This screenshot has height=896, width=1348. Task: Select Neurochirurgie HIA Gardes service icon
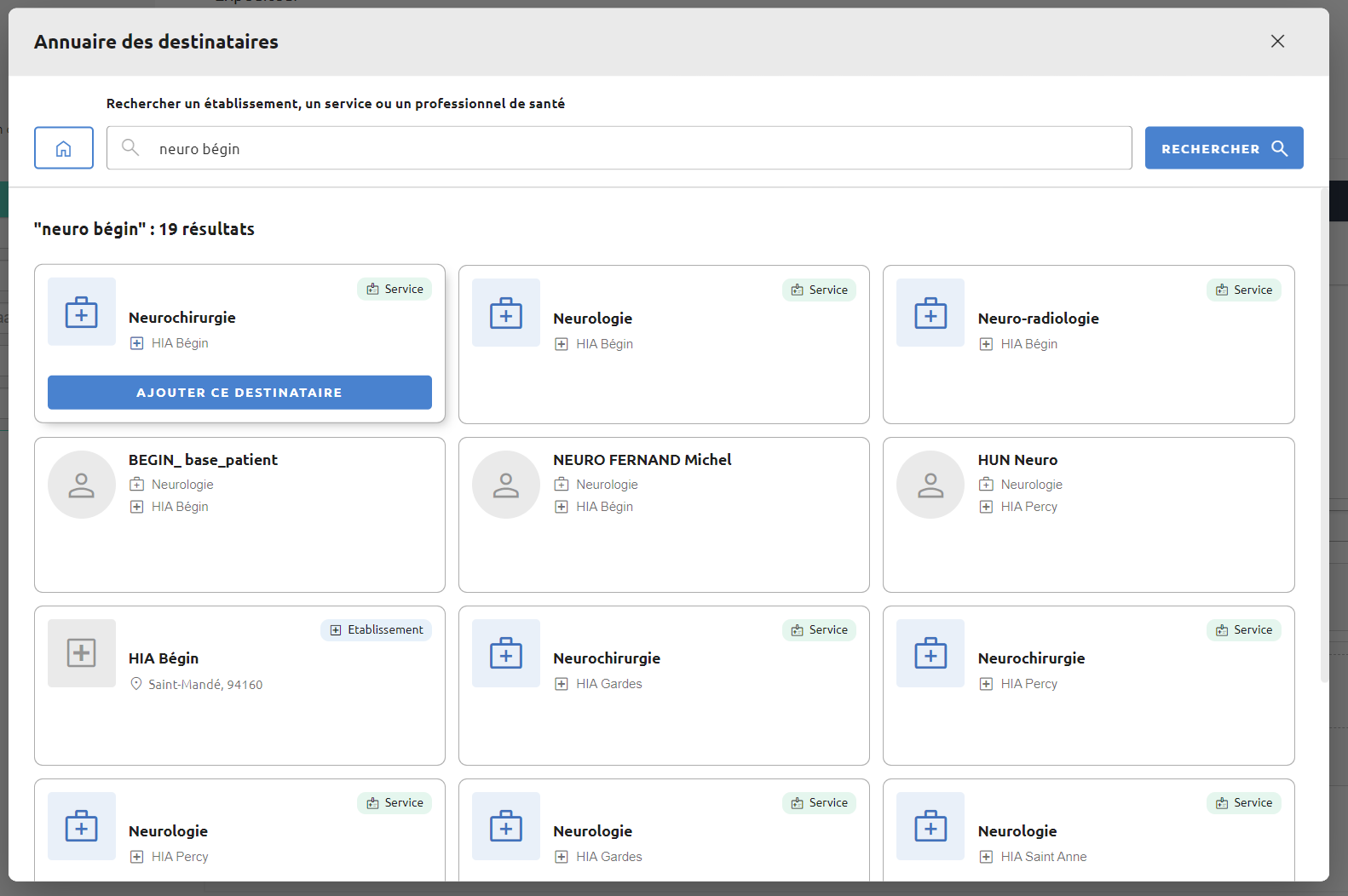(x=506, y=653)
